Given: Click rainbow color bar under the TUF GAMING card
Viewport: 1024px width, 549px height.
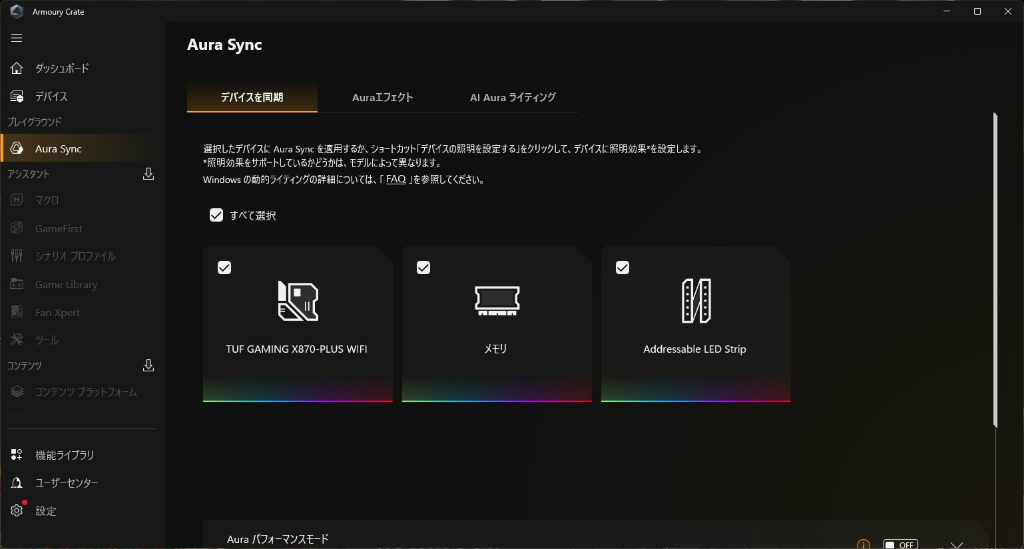Looking at the screenshot, I should 298,400.
